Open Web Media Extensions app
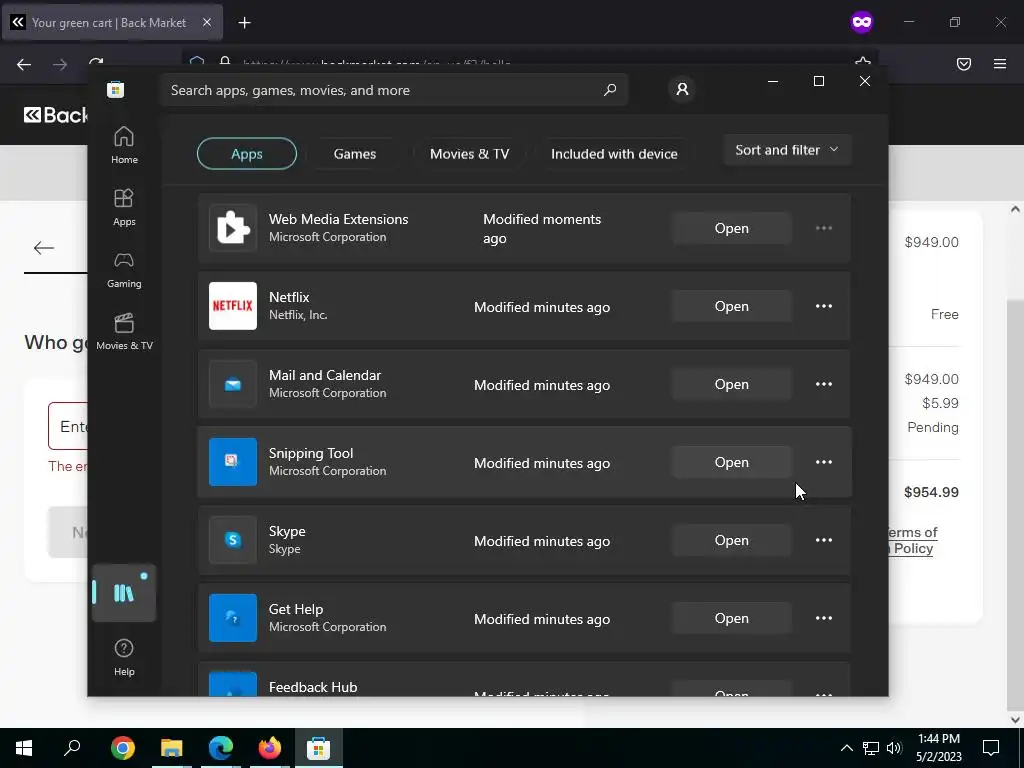The width and height of the screenshot is (1024, 768). click(731, 228)
